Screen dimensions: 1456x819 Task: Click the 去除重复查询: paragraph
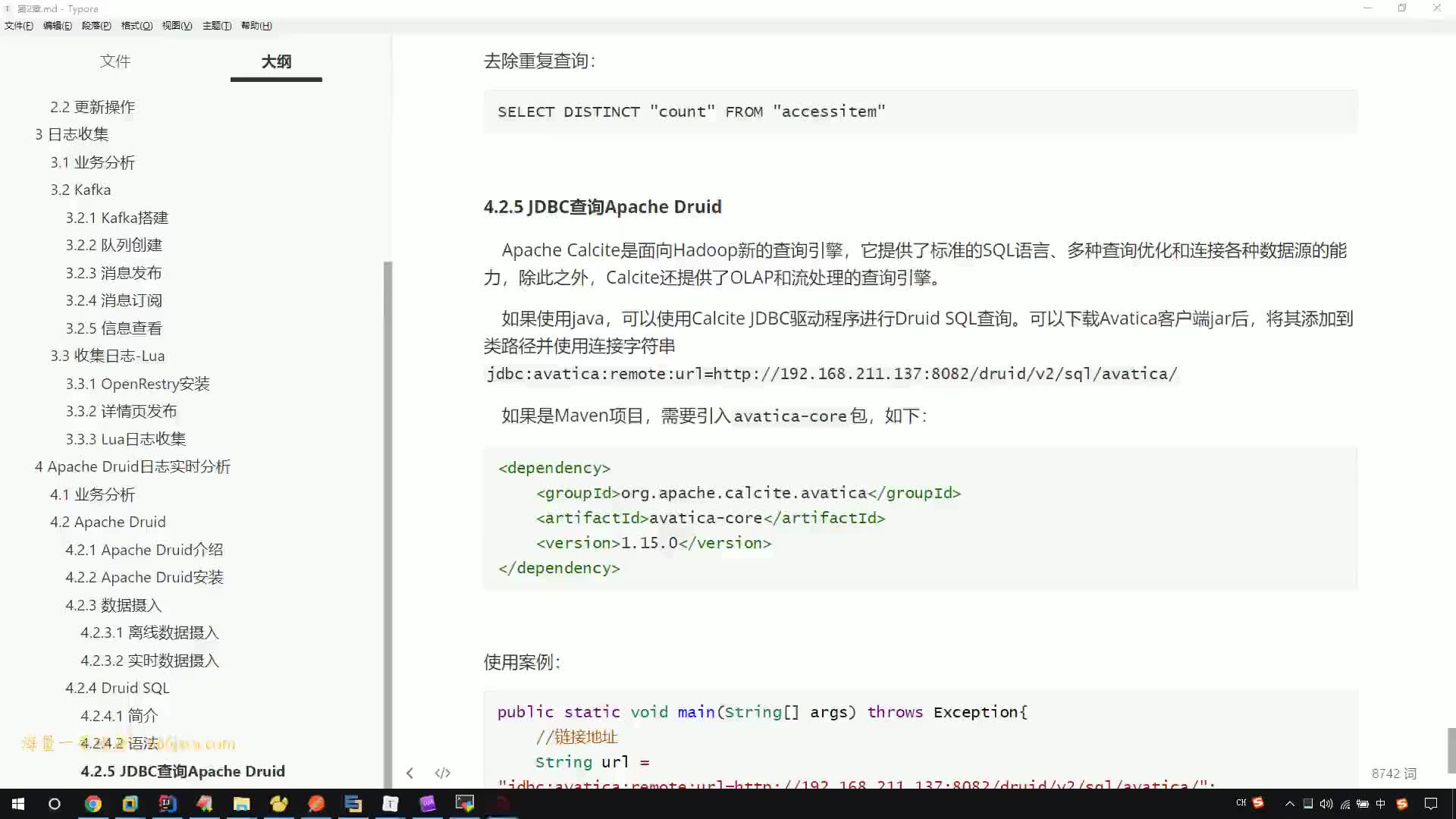tap(539, 61)
